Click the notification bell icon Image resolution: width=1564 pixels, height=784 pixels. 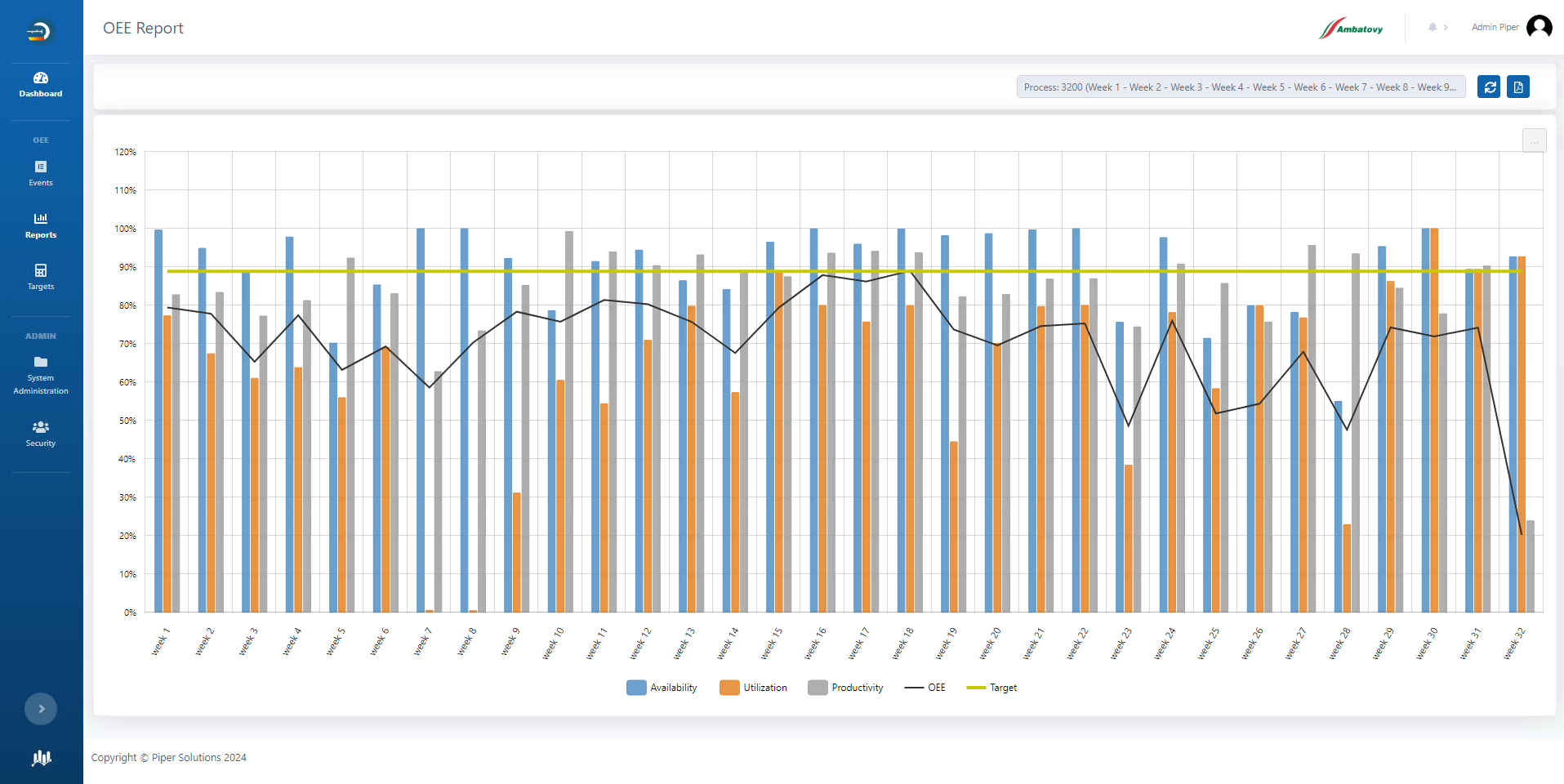[1433, 28]
